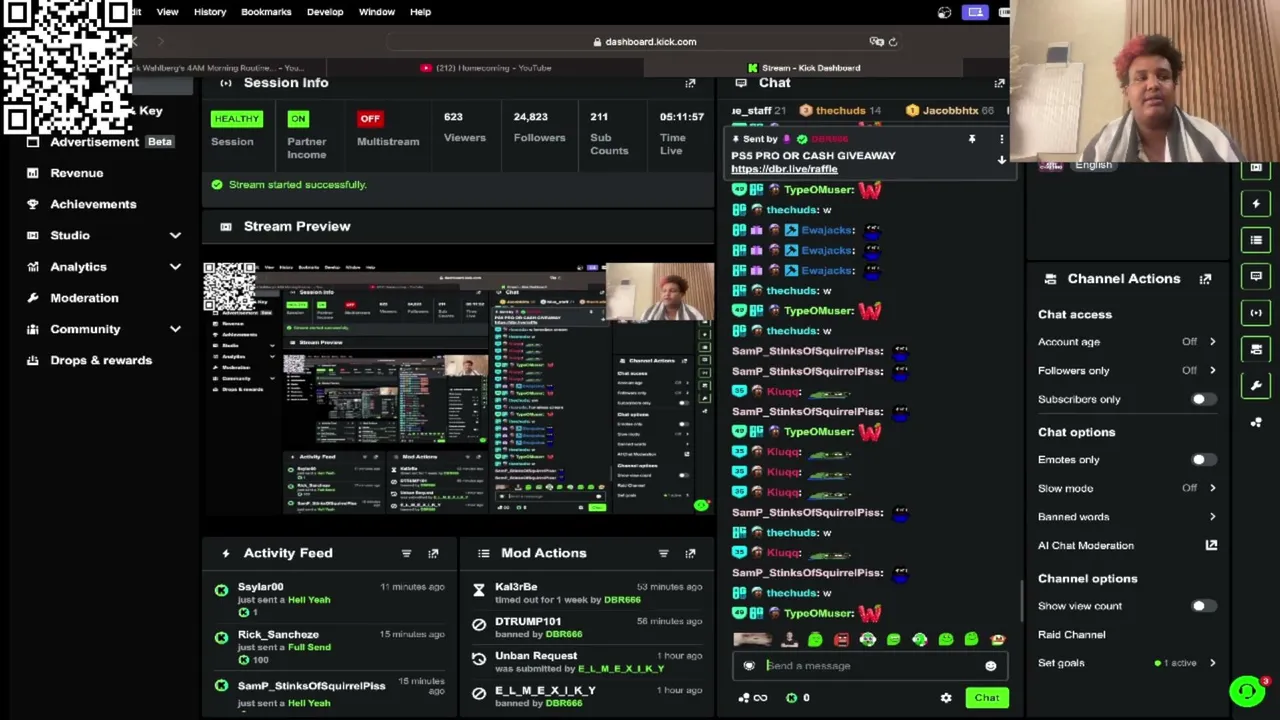Click the chat message list scrollbar

1021,600
